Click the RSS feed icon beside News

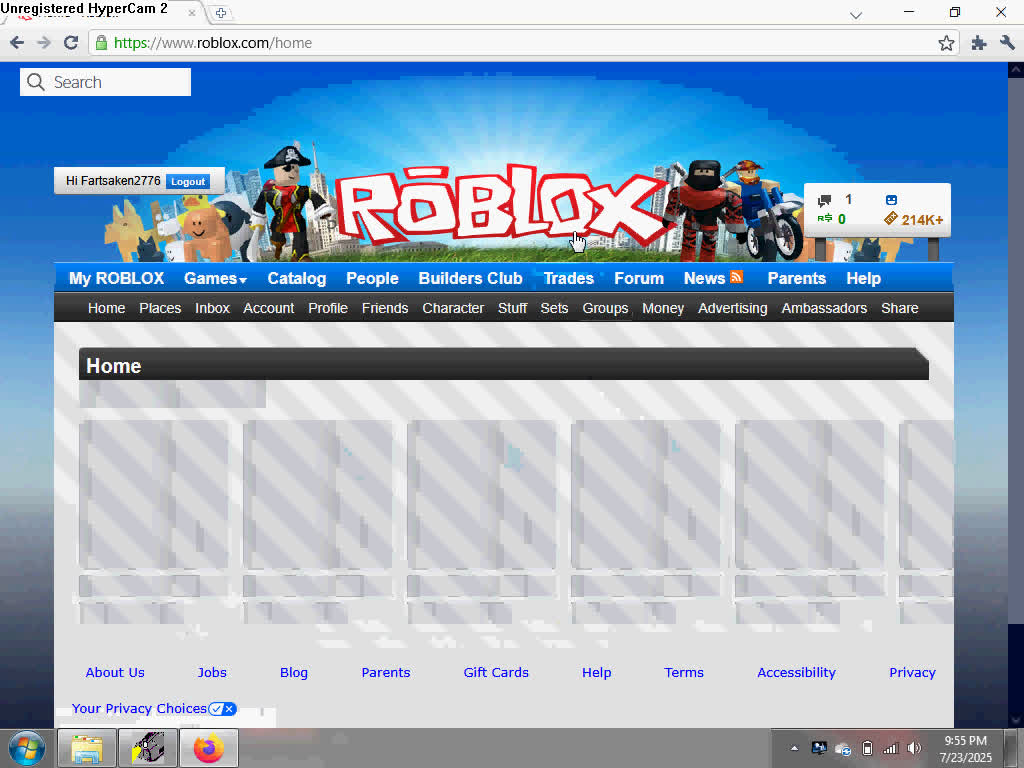click(737, 278)
